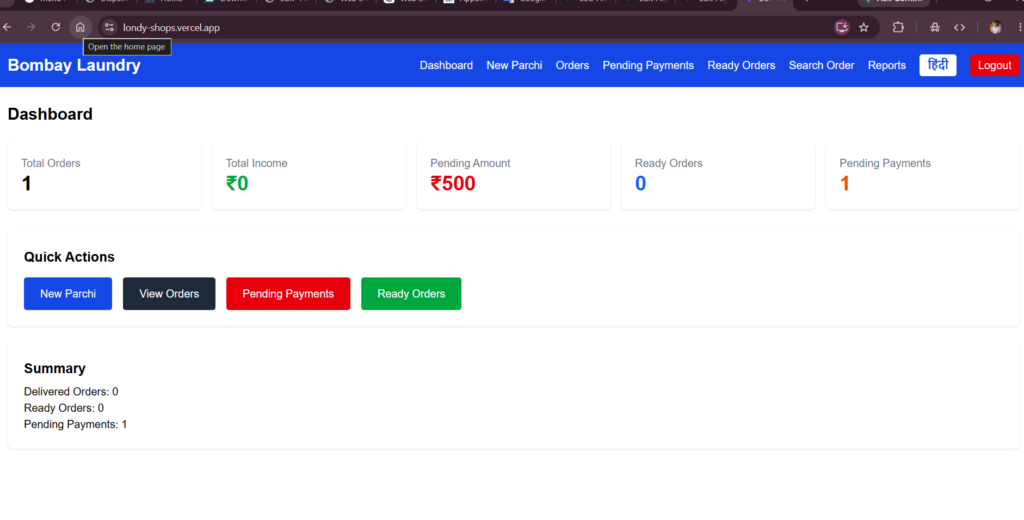
Task: Click the Pending Payments card showing 1
Action: click(x=922, y=176)
